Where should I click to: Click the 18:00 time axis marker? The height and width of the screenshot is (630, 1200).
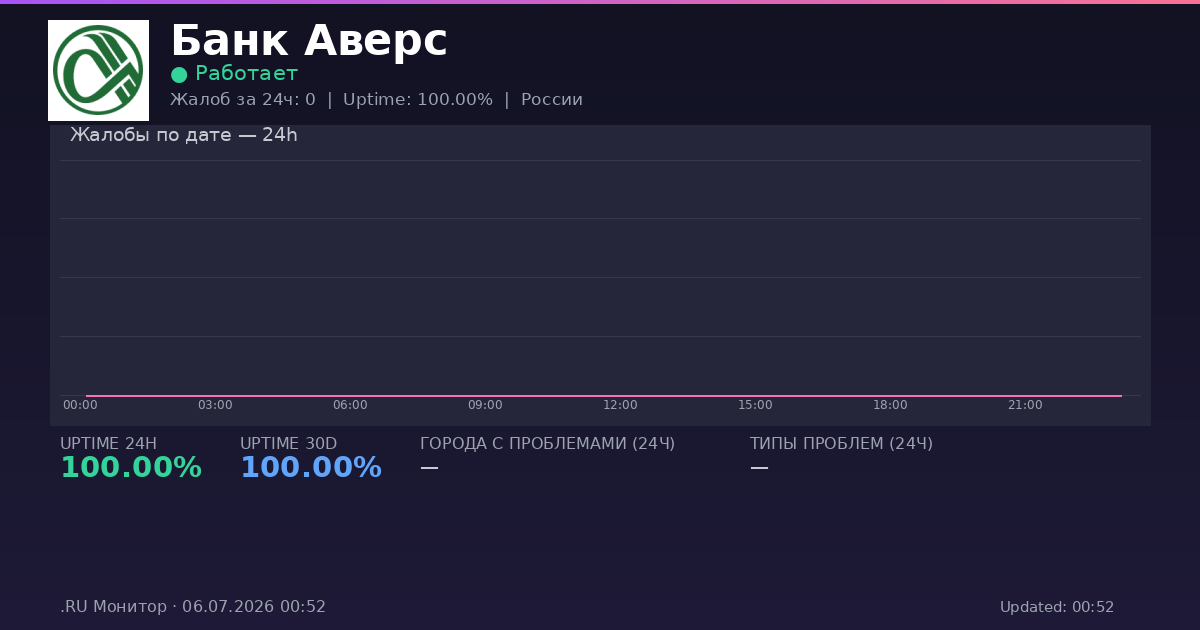tap(890, 405)
